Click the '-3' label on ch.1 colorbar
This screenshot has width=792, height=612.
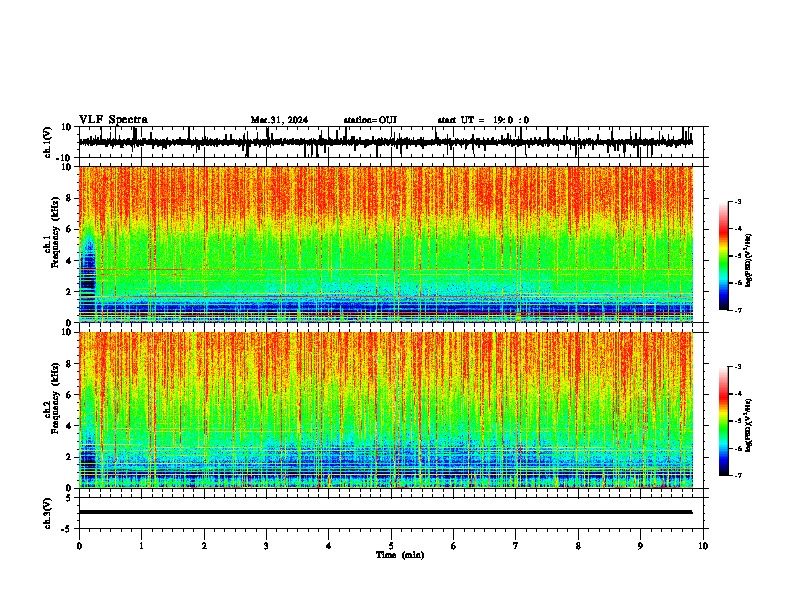(x=738, y=201)
